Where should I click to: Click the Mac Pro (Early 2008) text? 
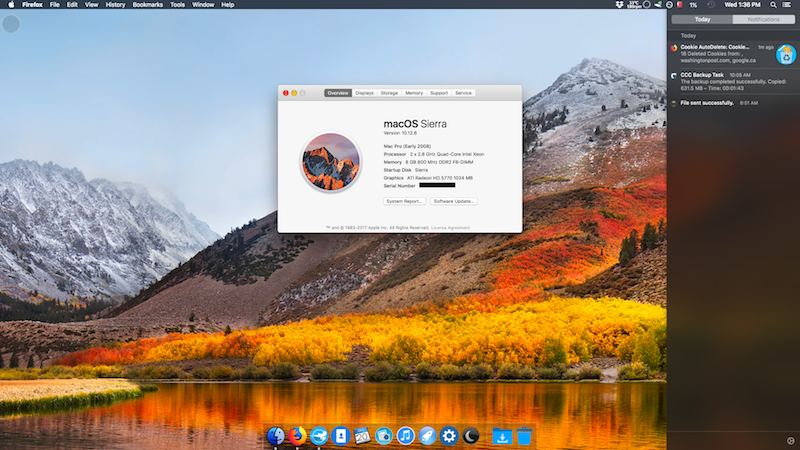[407, 146]
